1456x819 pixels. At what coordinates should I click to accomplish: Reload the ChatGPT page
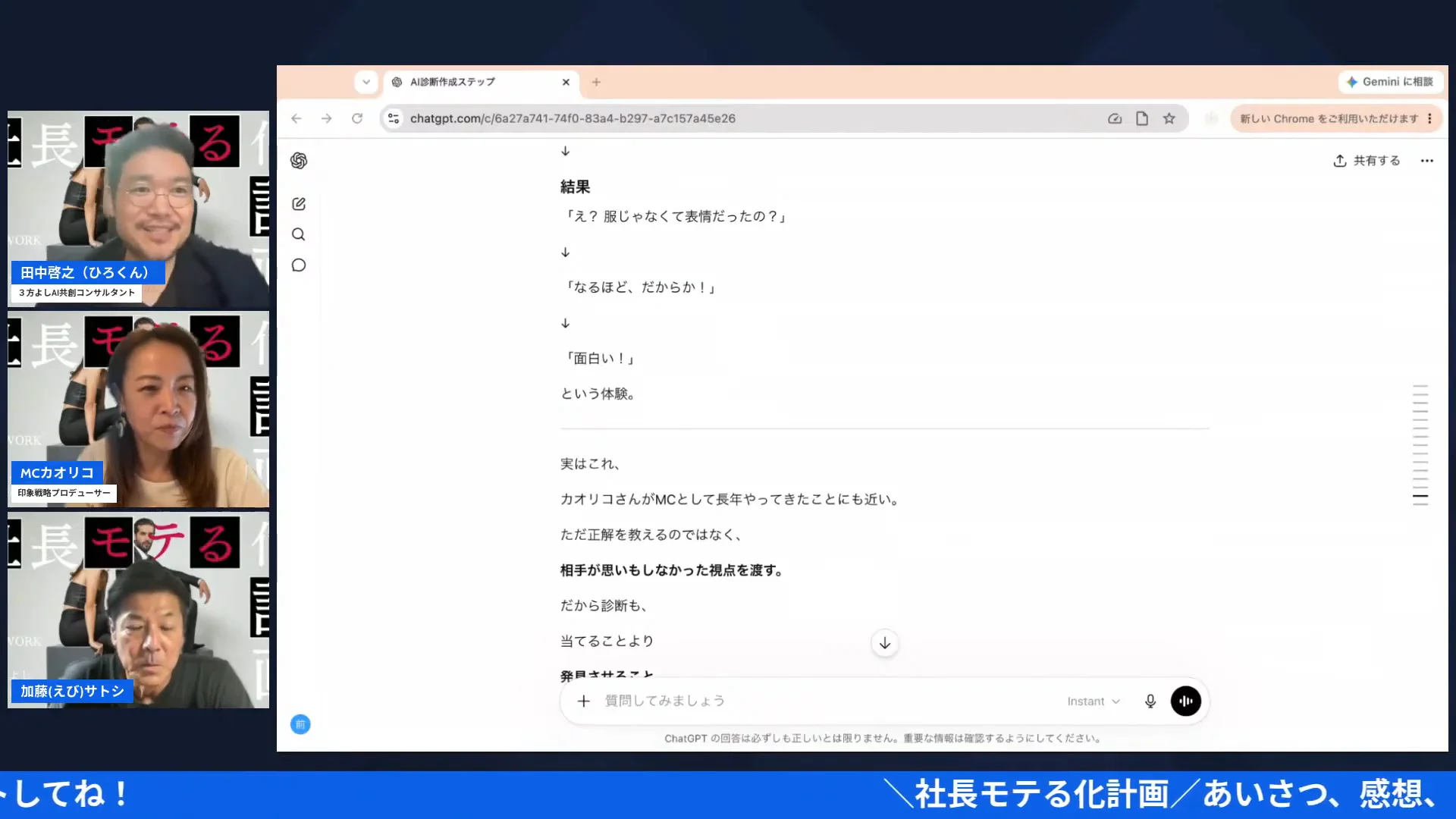coord(357,118)
